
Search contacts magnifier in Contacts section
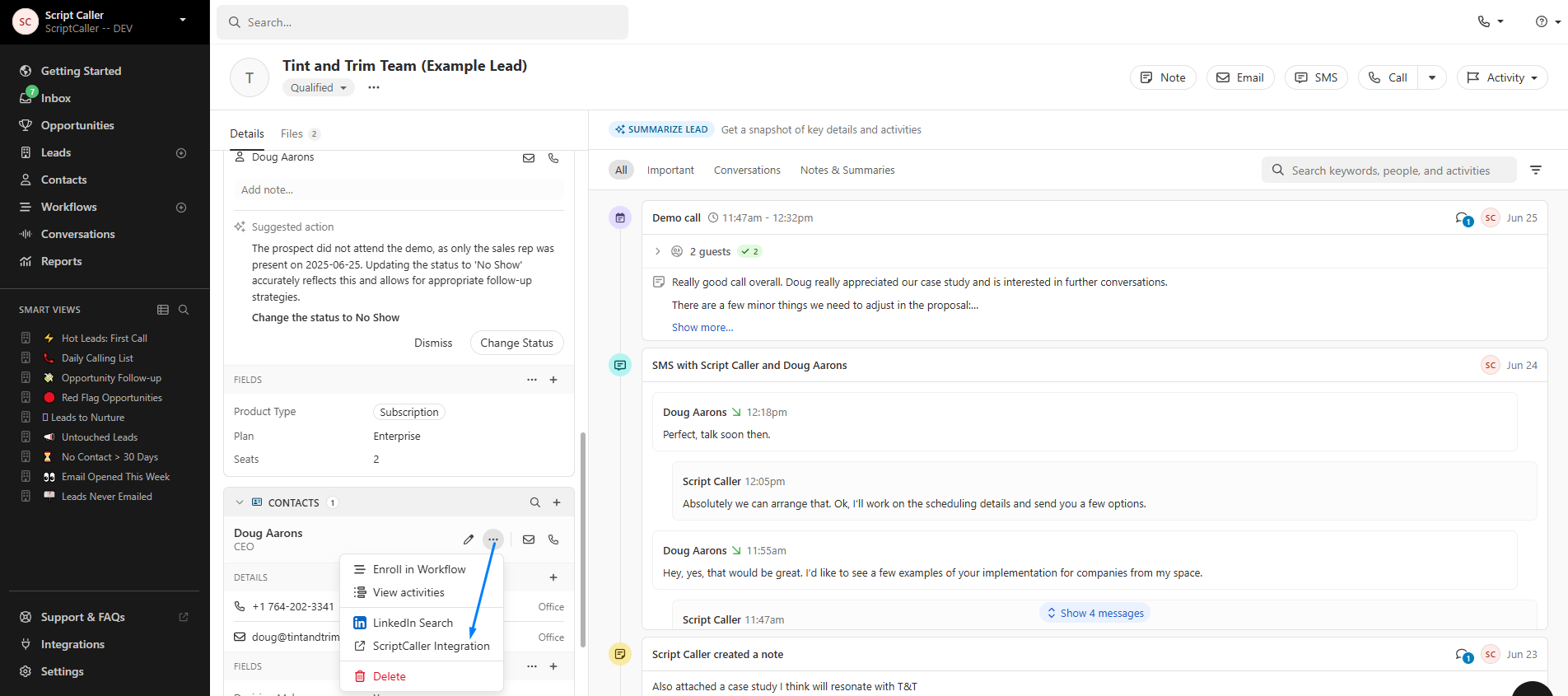tap(535, 502)
